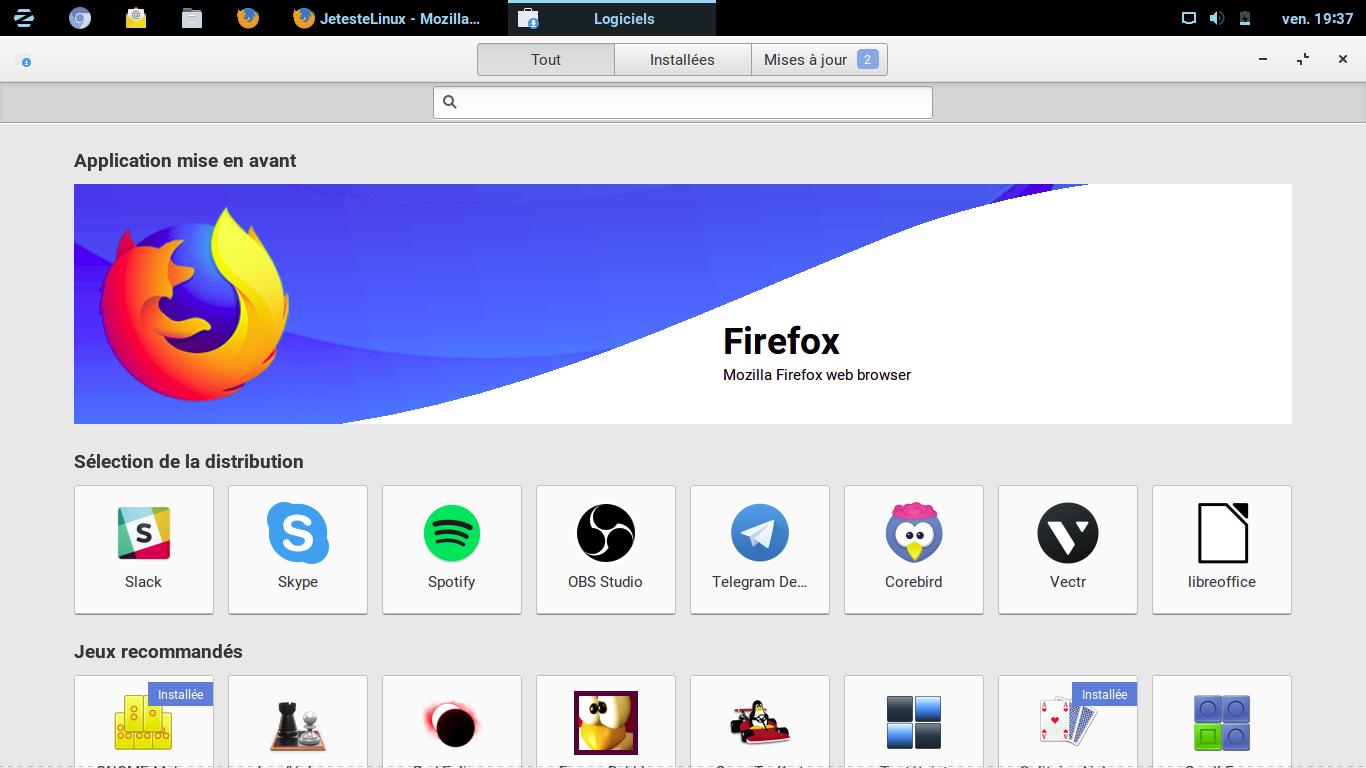Open the Slack app tile
Viewport: 1366px width, 768px height.
144,549
